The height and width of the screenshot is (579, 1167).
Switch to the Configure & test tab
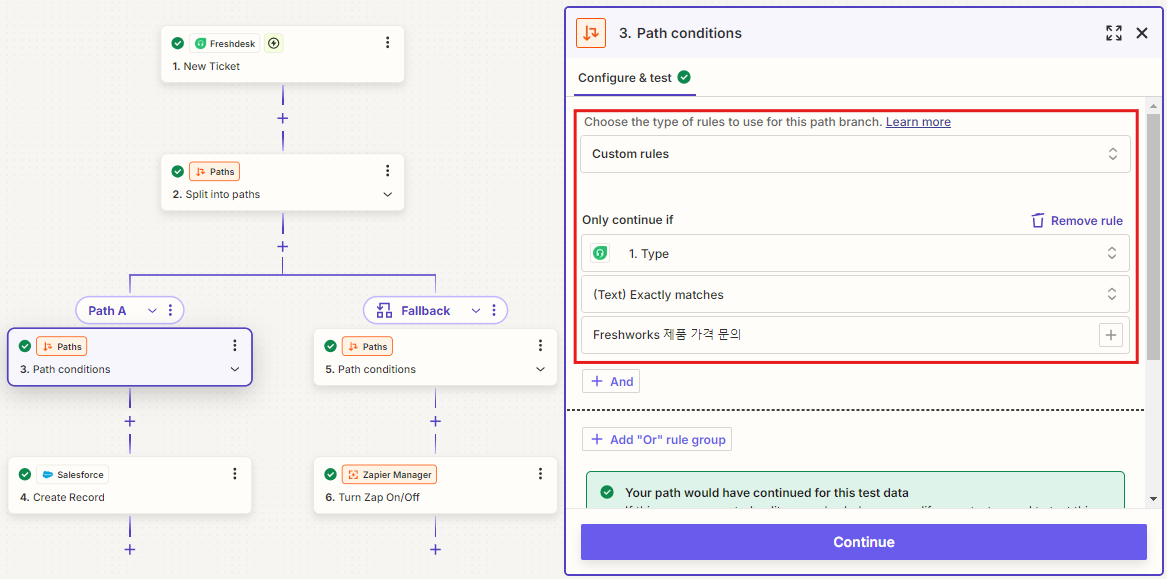[634, 77]
